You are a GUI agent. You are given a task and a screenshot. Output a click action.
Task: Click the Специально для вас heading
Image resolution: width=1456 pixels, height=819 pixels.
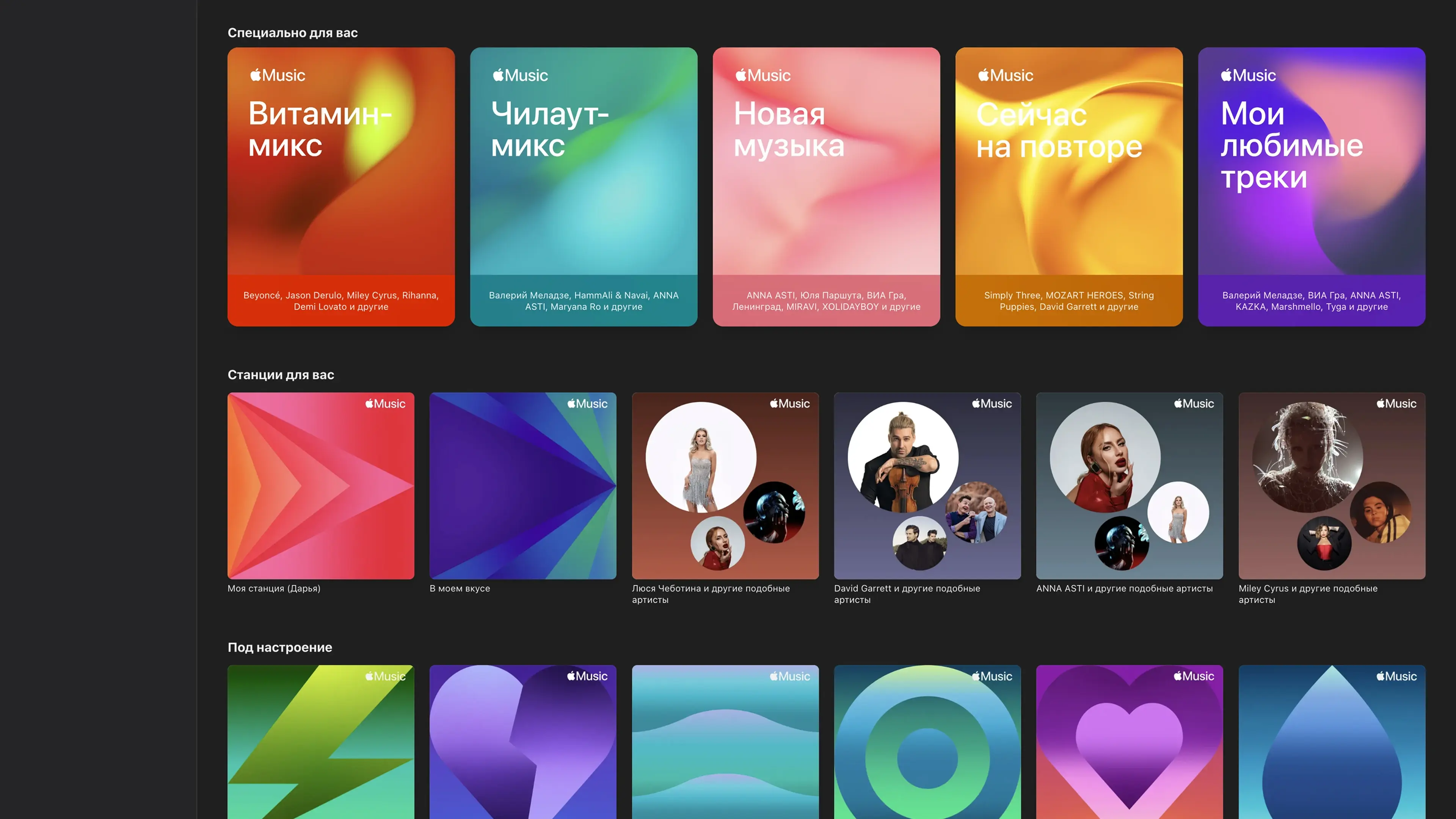tap(292, 33)
